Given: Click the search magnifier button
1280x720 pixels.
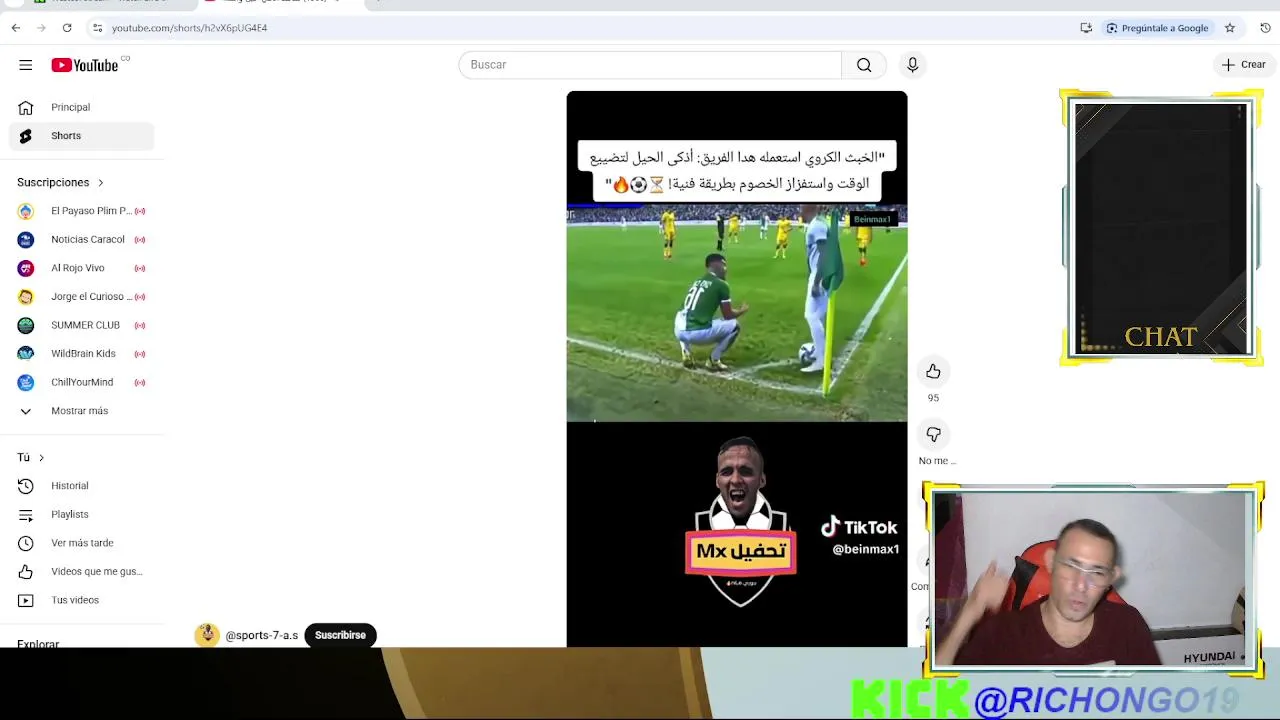Looking at the screenshot, I should pyautogui.click(x=864, y=65).
